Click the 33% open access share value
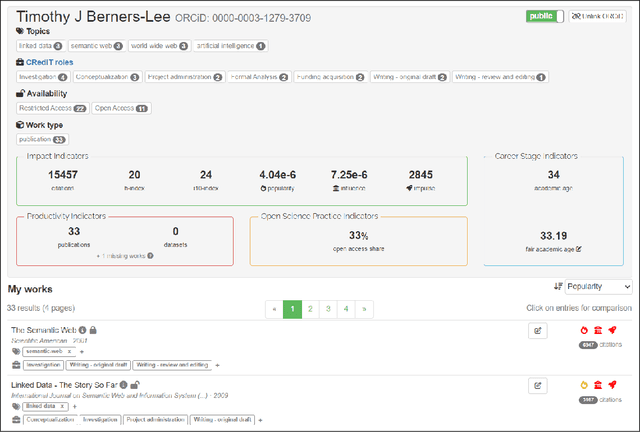Image resolution: width=640 pixels, height=432 pixels. tap(358, 236)
